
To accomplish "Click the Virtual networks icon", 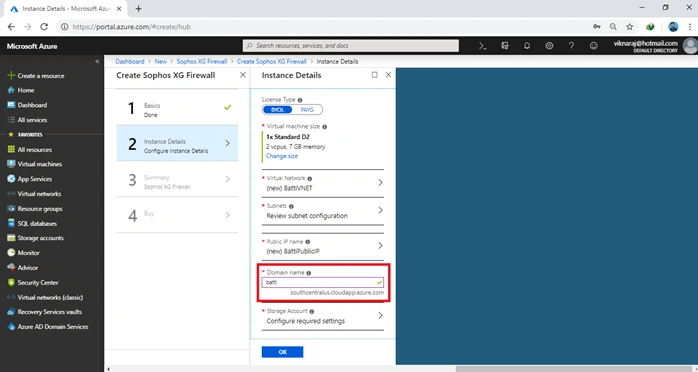I will (x=11, y=194).
